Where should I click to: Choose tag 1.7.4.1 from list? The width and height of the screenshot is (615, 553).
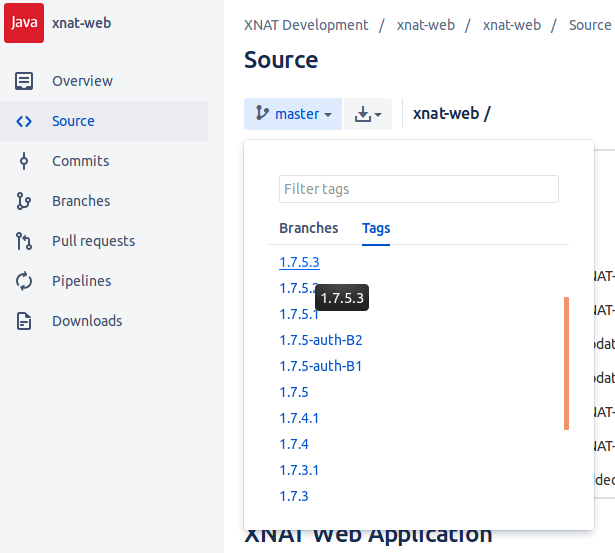[x=299, y=418]
